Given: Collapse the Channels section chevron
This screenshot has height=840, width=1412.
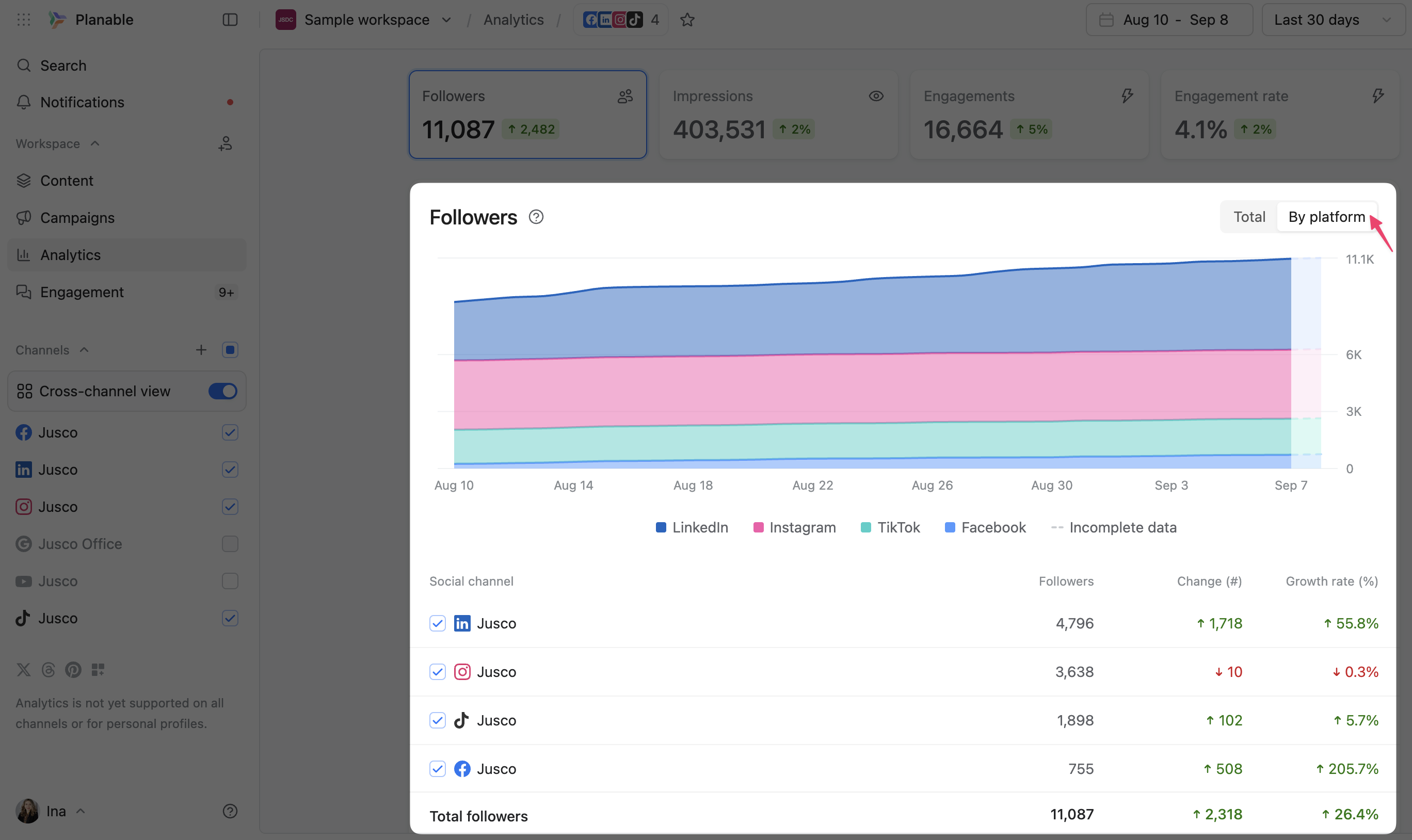Looking at the screenshot, I should [84, 350].
